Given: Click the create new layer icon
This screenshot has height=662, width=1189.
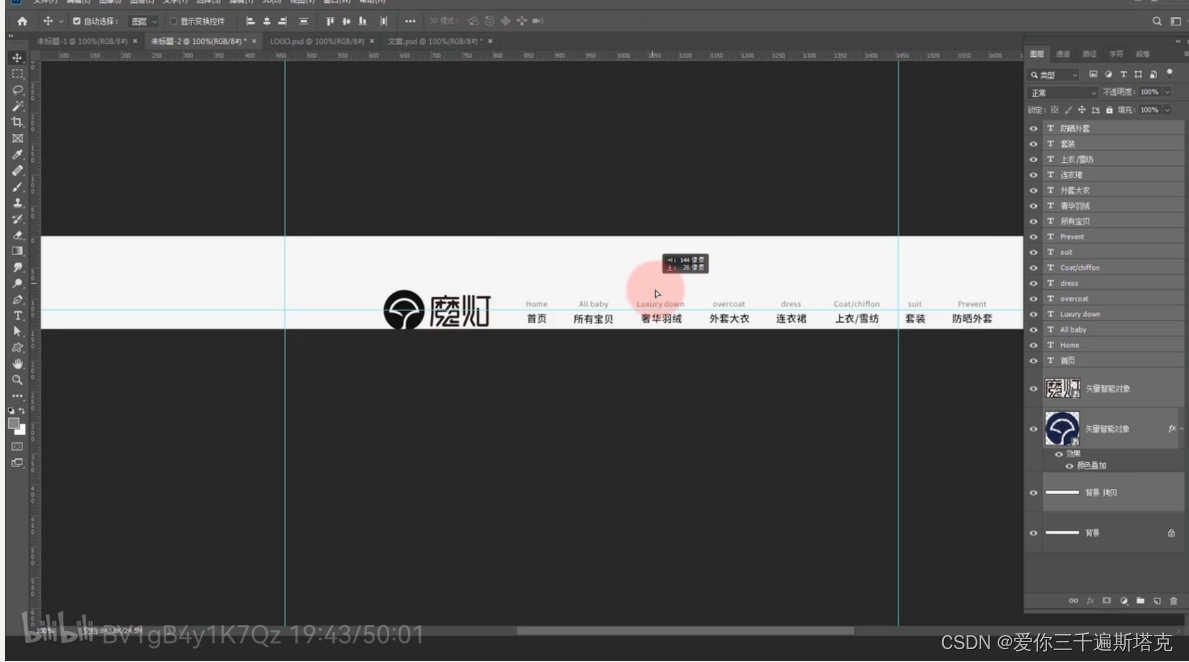Looking at the screenshot, I should pos(1157,601).
